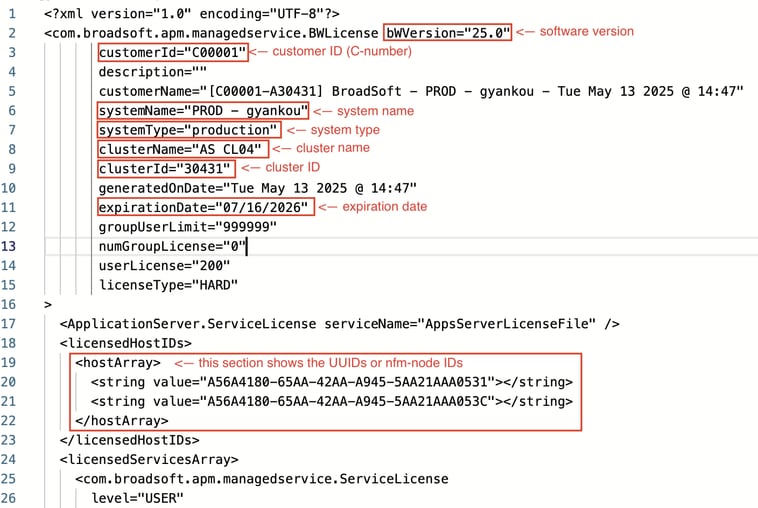
Task: Click highlighted line number 13 in gutter
Action: point(8,246)
